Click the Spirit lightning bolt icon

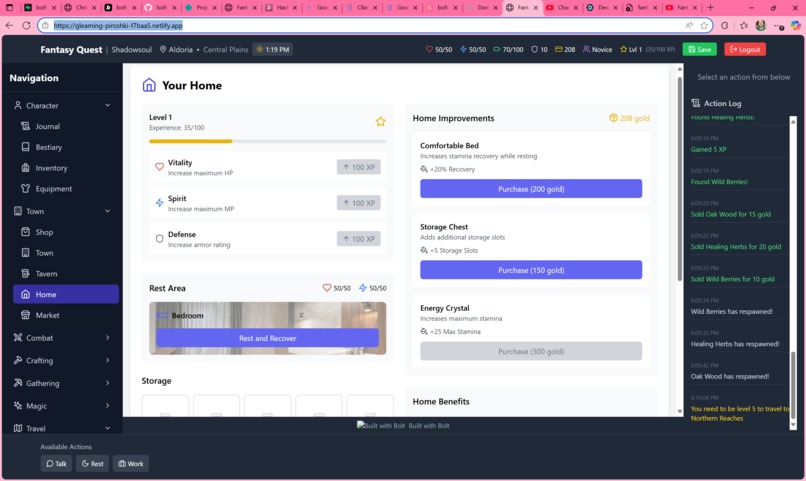point(159,203)
